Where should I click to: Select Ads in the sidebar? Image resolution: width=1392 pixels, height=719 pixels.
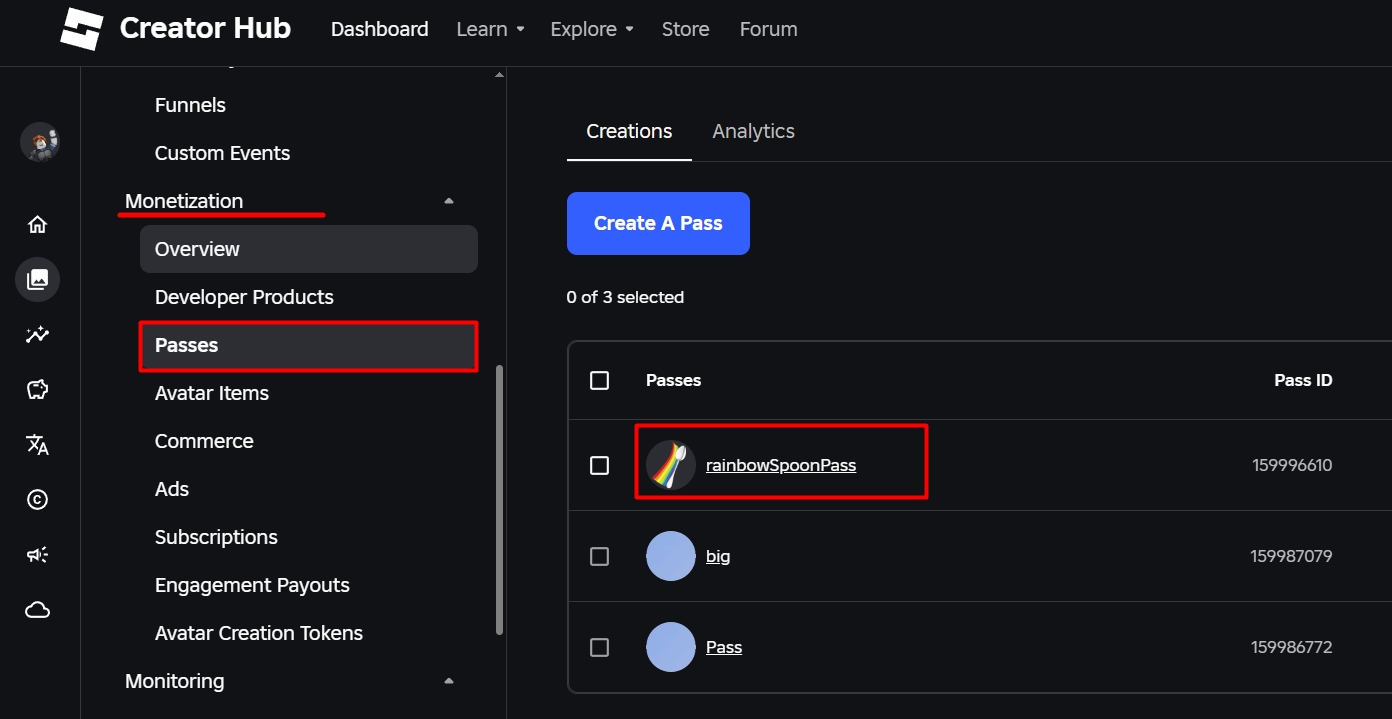[x=172, y=489]
